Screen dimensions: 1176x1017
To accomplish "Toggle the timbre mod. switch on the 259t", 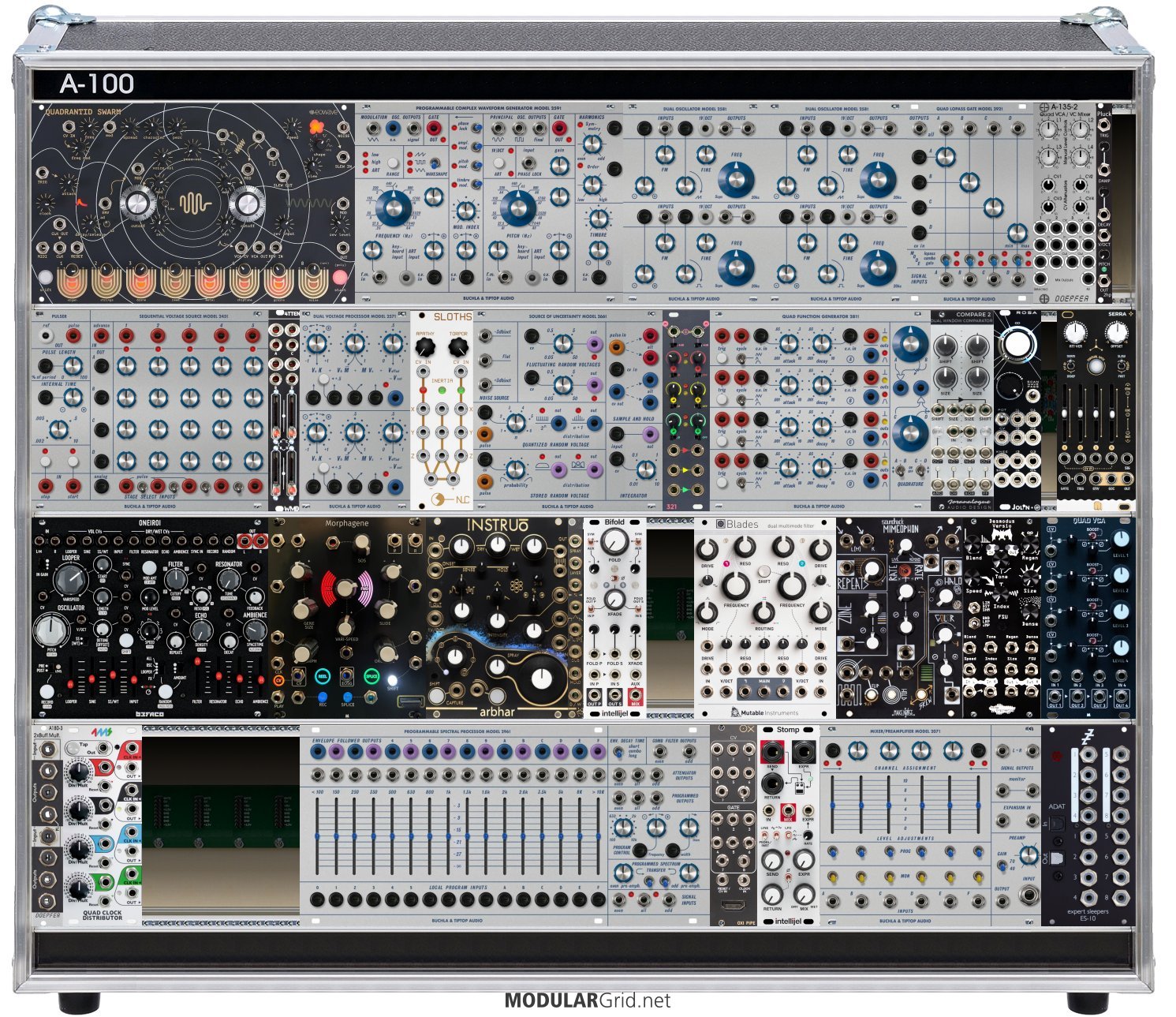I will pos(478,183).
